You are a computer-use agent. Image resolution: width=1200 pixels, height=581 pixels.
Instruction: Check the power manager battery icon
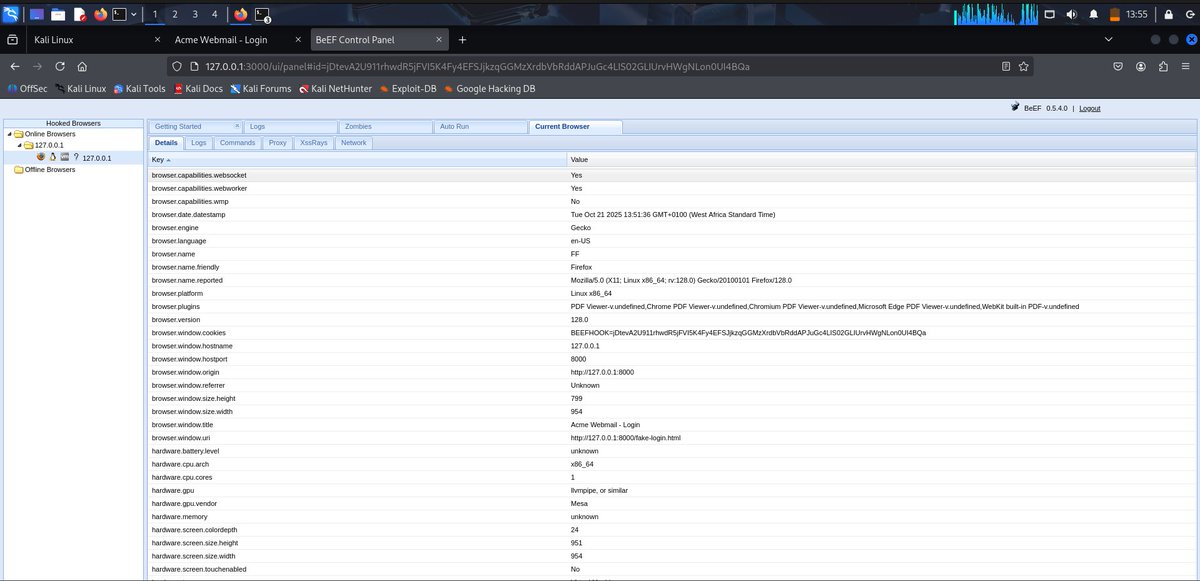(x=1114, y=14)
